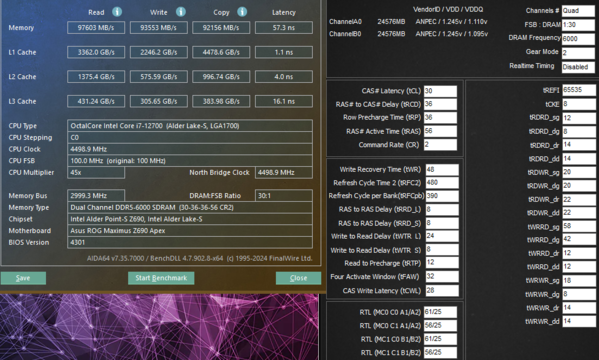
Task: Click the info icon next to Write
Action: (x=181, y=12)
